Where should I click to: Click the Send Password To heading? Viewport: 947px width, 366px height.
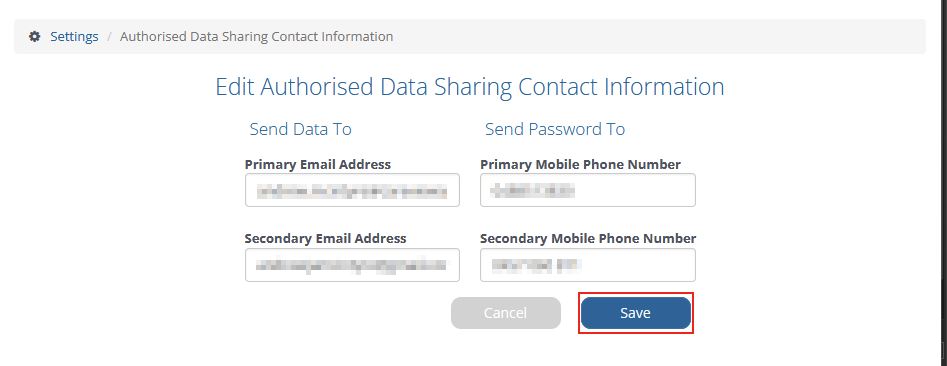coord(555,129)
